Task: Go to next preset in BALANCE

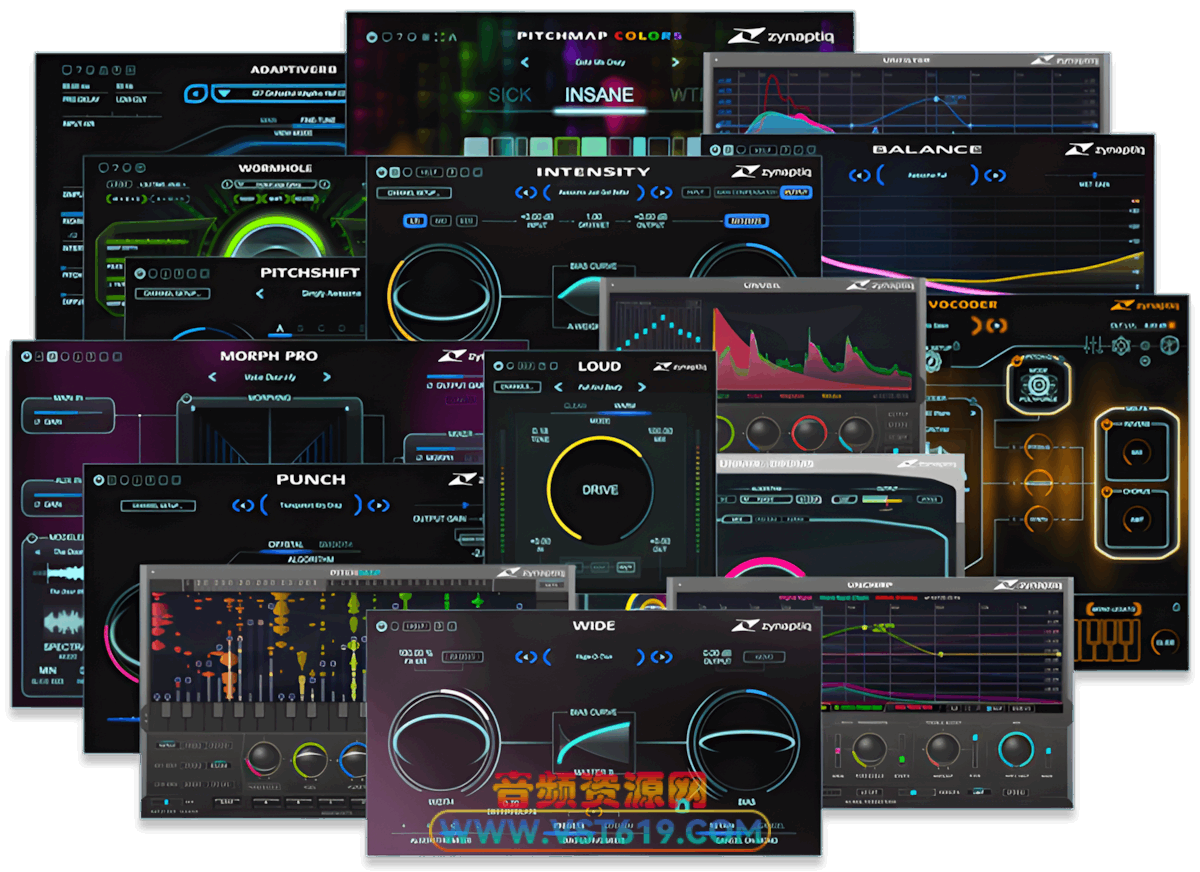Action: [994, 175]
